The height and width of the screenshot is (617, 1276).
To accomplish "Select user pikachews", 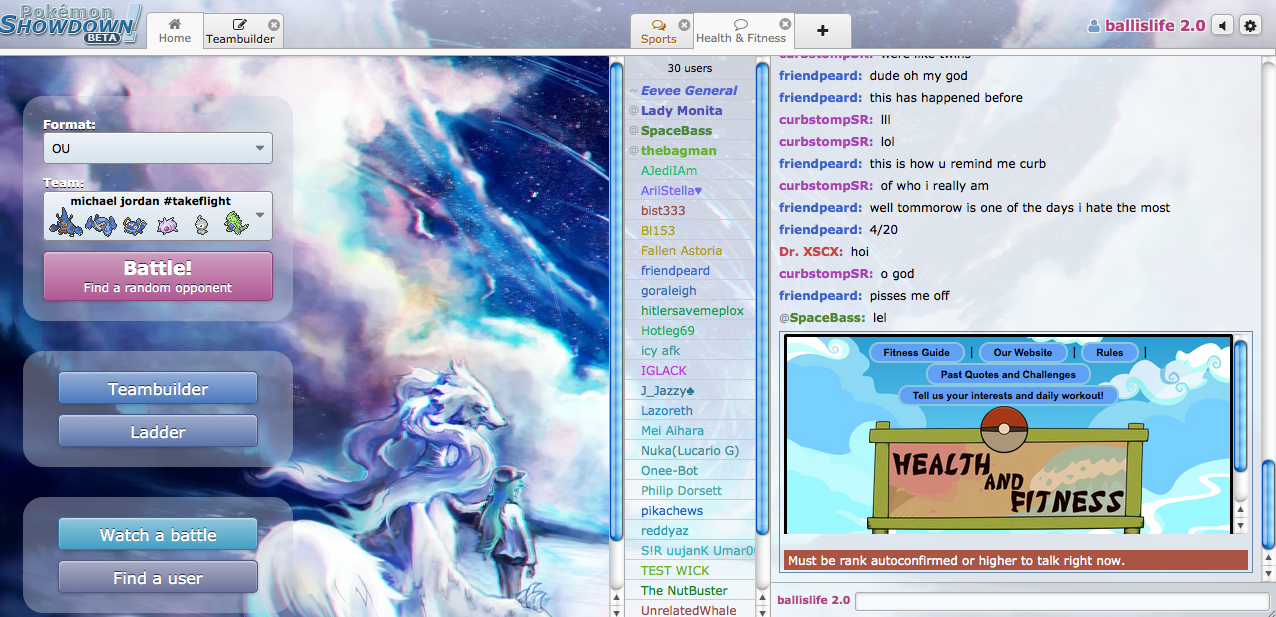I will 690,511.
